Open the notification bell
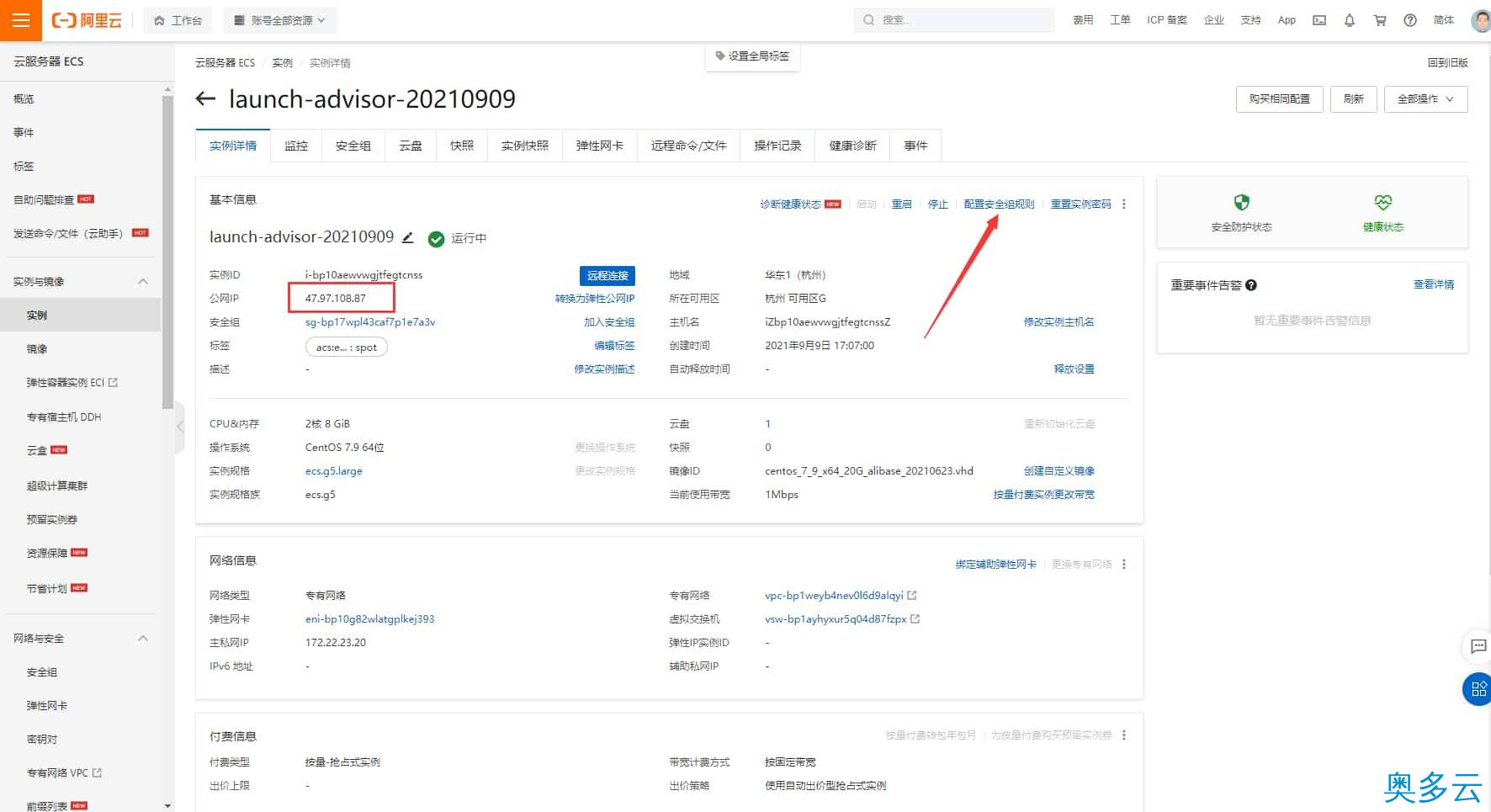1491x812 pixels. [1350, 20]
